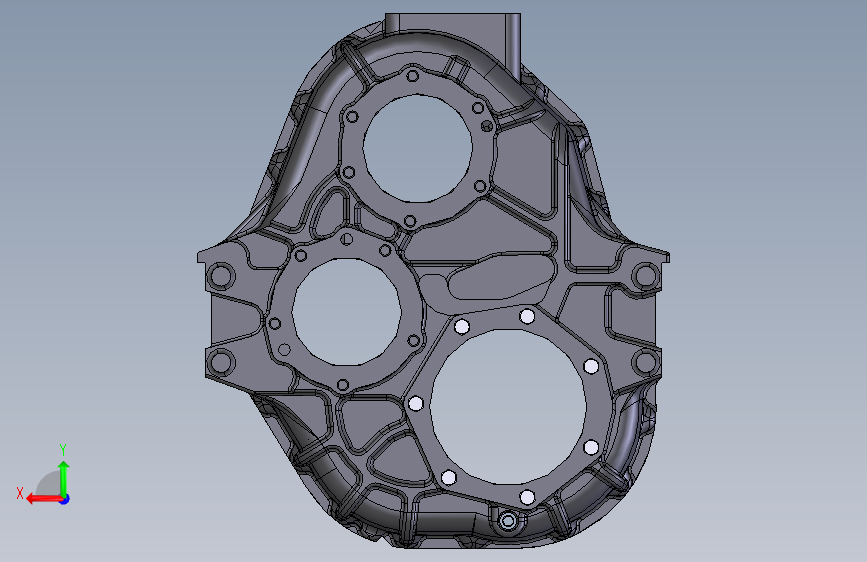Viewport: 867px width, 562px height.
Task: Click the green Y axis arrow of the triad
Action: [64, 477]
